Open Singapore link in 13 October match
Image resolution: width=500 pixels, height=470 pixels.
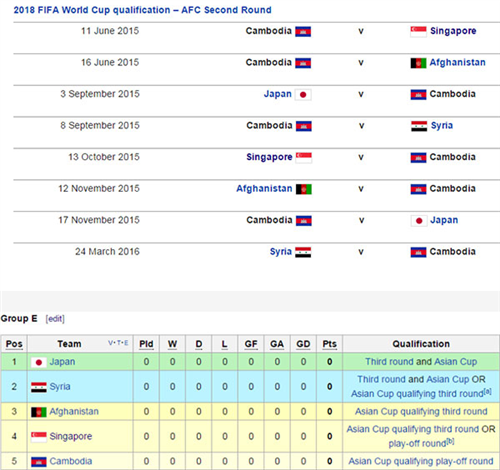269,157
